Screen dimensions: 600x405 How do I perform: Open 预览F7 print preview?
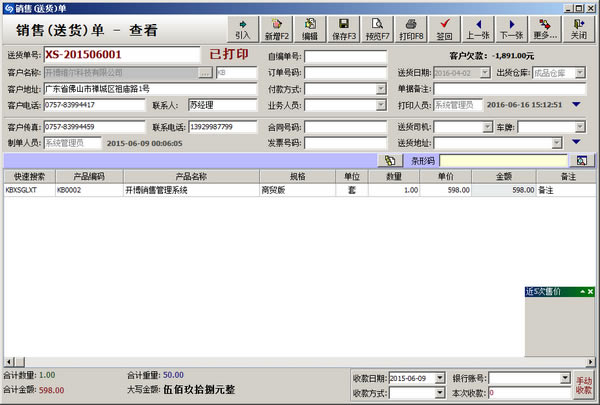click(377, 28)
